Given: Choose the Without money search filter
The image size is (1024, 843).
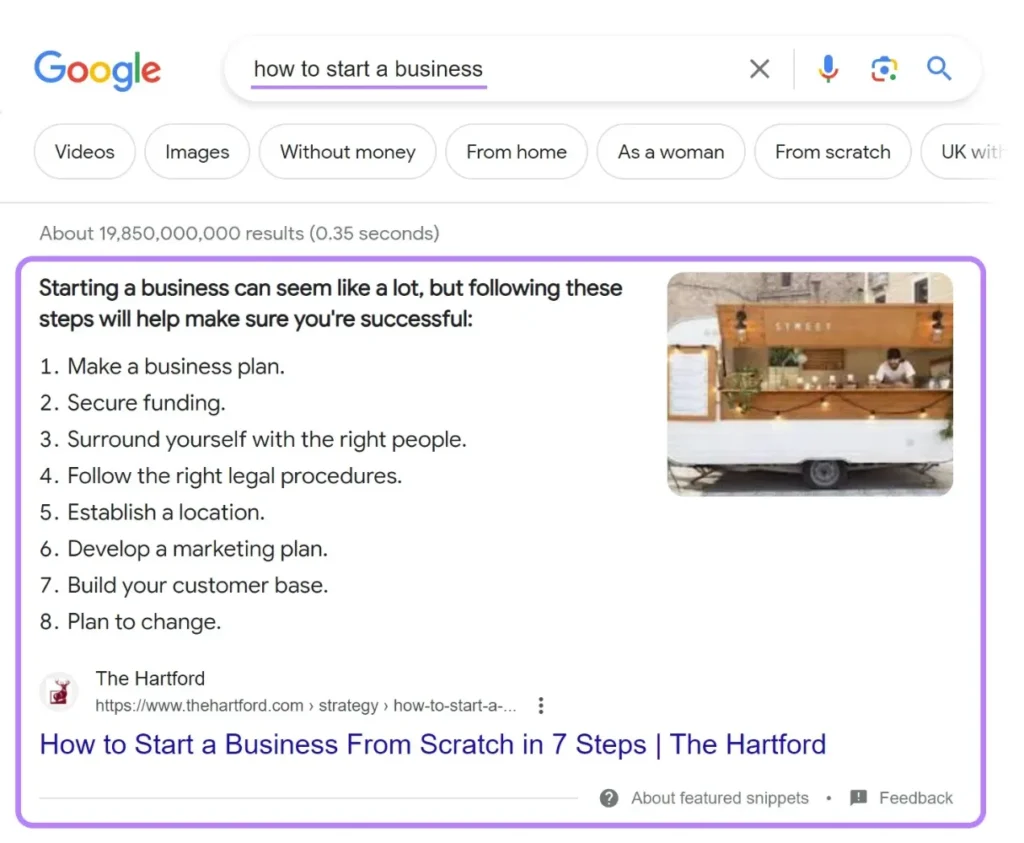Looking at the screenshot, I should pos(346,152).
